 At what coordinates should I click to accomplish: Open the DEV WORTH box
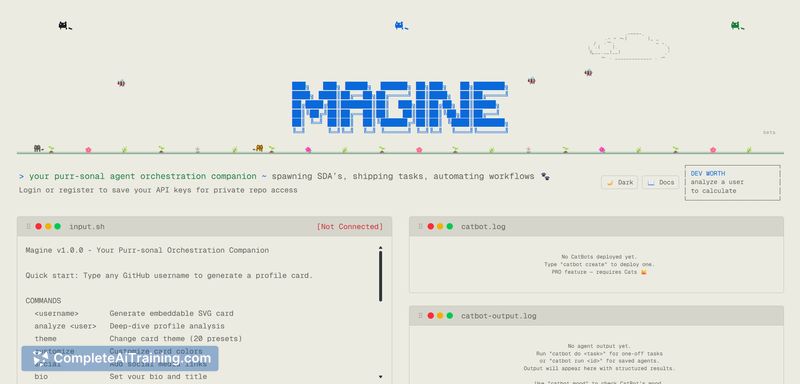pyautogui.click(x=733, y=183)
